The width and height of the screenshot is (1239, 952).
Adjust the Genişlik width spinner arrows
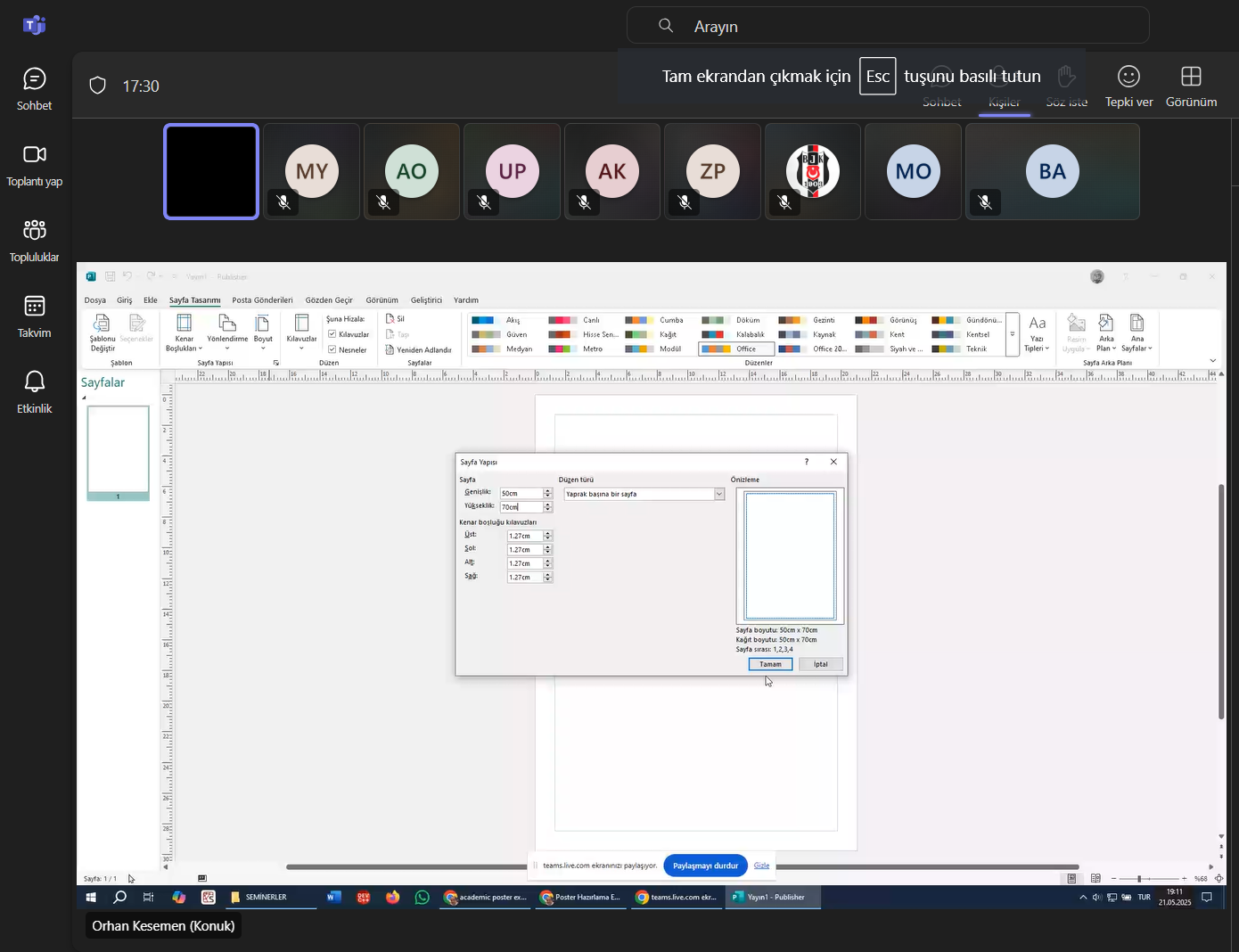pyautogui.click(x=547, y=493)
